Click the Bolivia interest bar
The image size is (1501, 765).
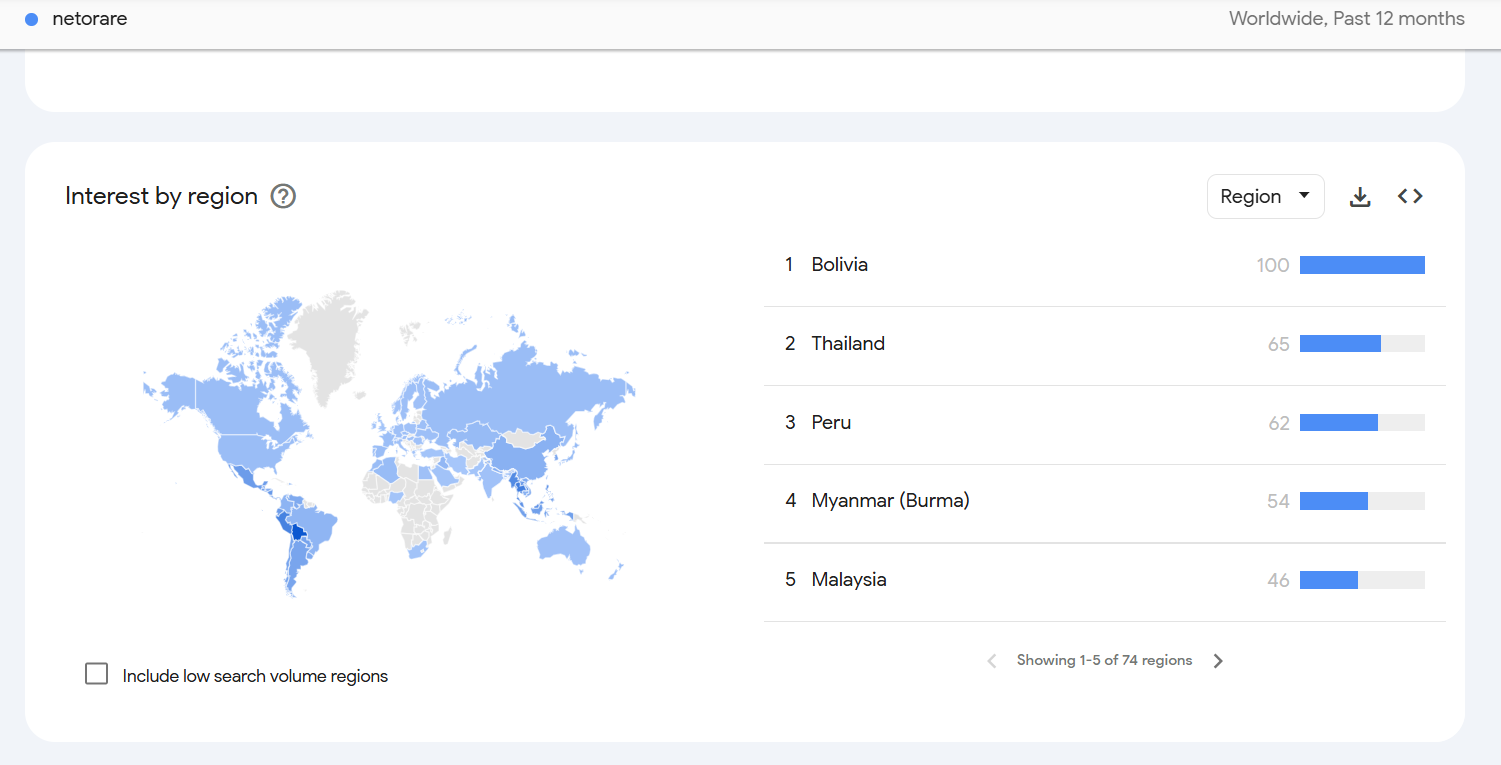pyautogui.click(x=1362, y=265)
